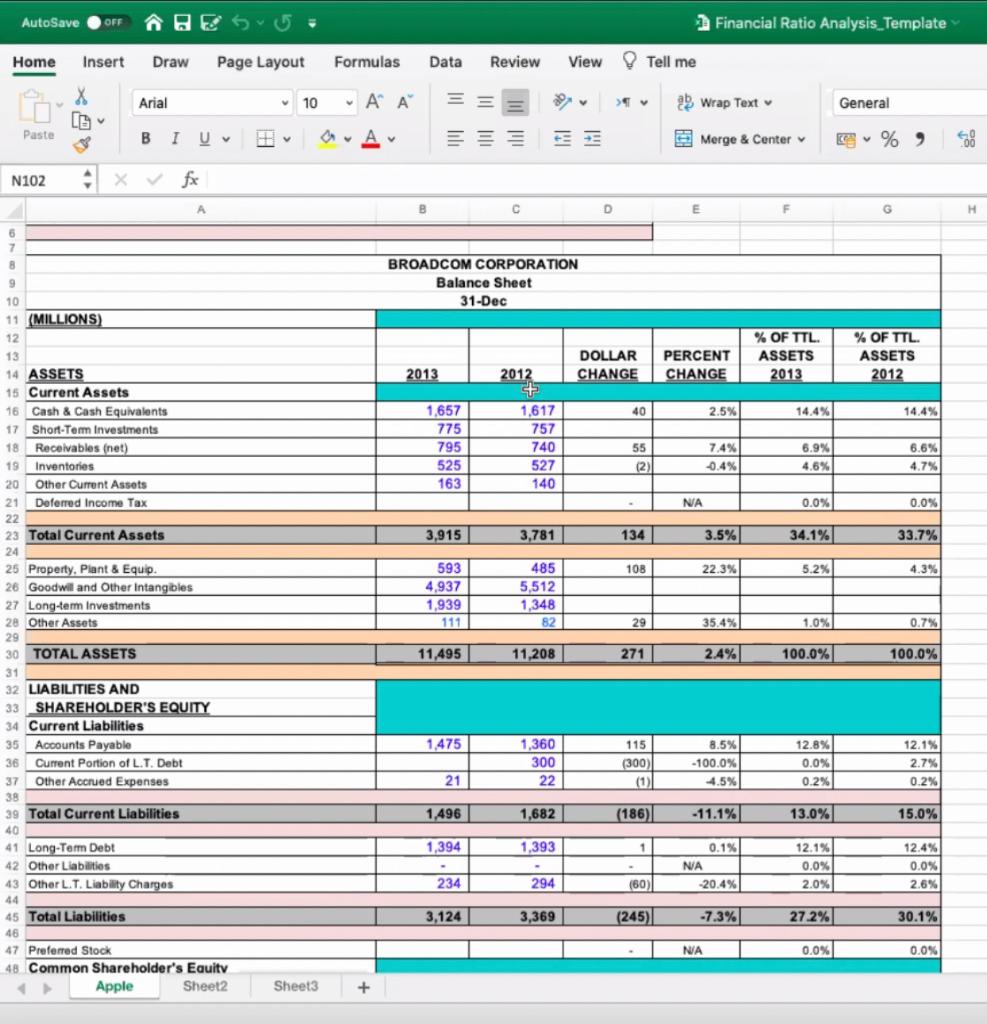Open the font size dropdown
Screen dimensions: 987x1024
coord(348,102)
